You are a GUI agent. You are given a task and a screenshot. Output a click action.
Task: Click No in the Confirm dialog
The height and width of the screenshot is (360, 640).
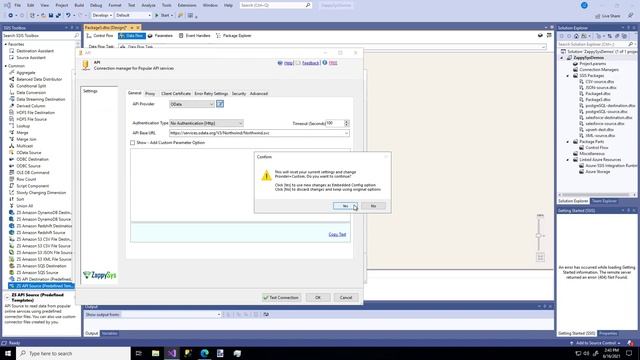(x=373, y=206)
